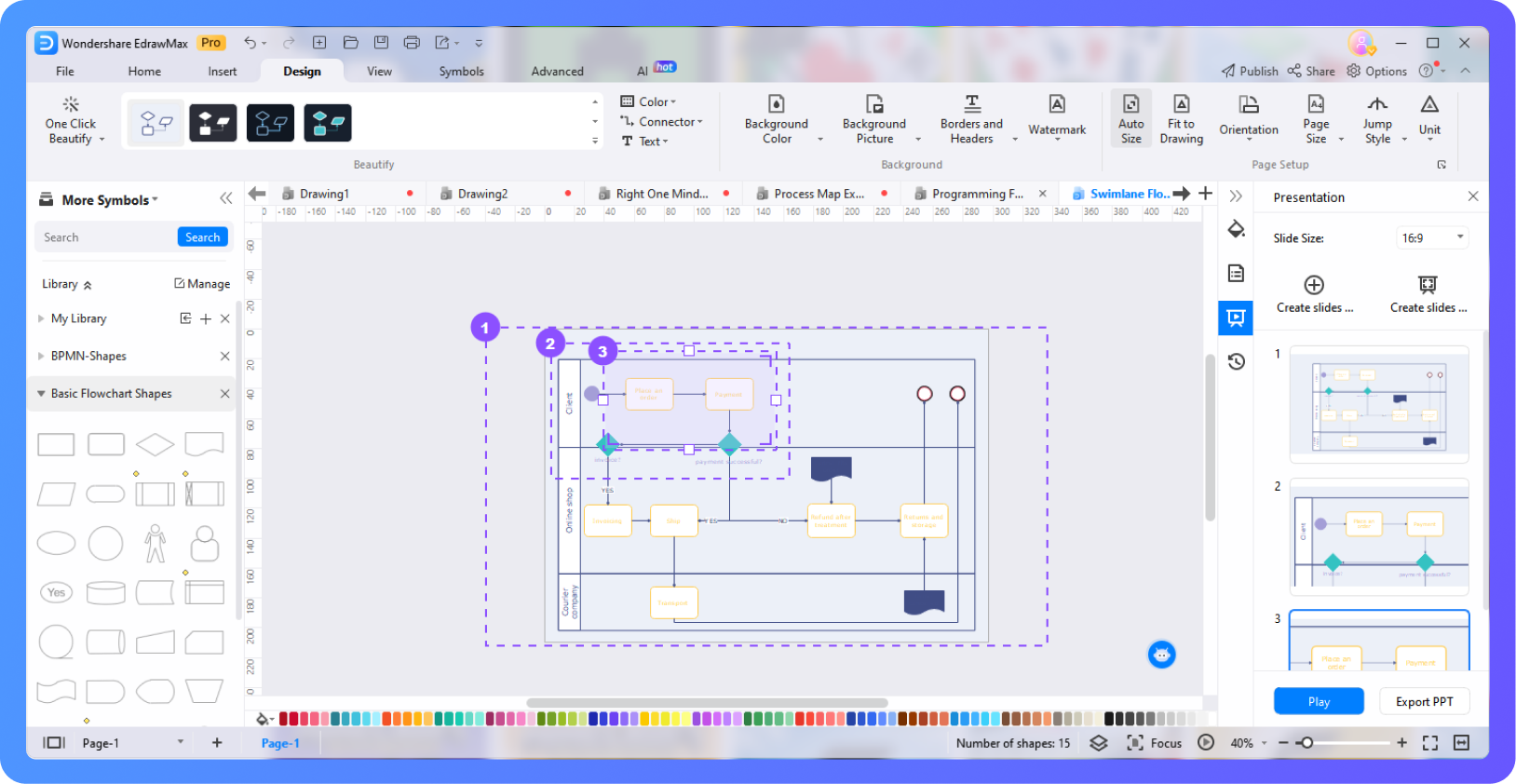Image resolution: width=1516 pixels, height=784 pixels.
Task: Click Fit to Drawing in Page Setup
Action: (x=1182, y=119)
